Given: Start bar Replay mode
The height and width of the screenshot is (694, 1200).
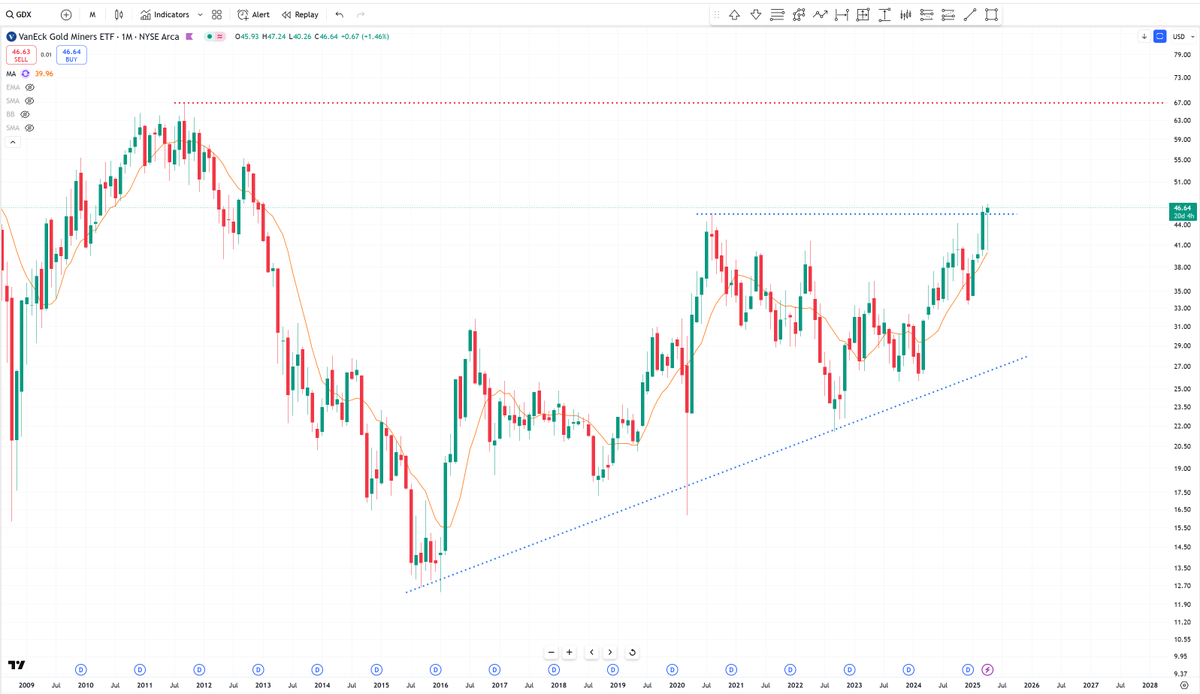Looking at the screenshot, I should point(300,15).
